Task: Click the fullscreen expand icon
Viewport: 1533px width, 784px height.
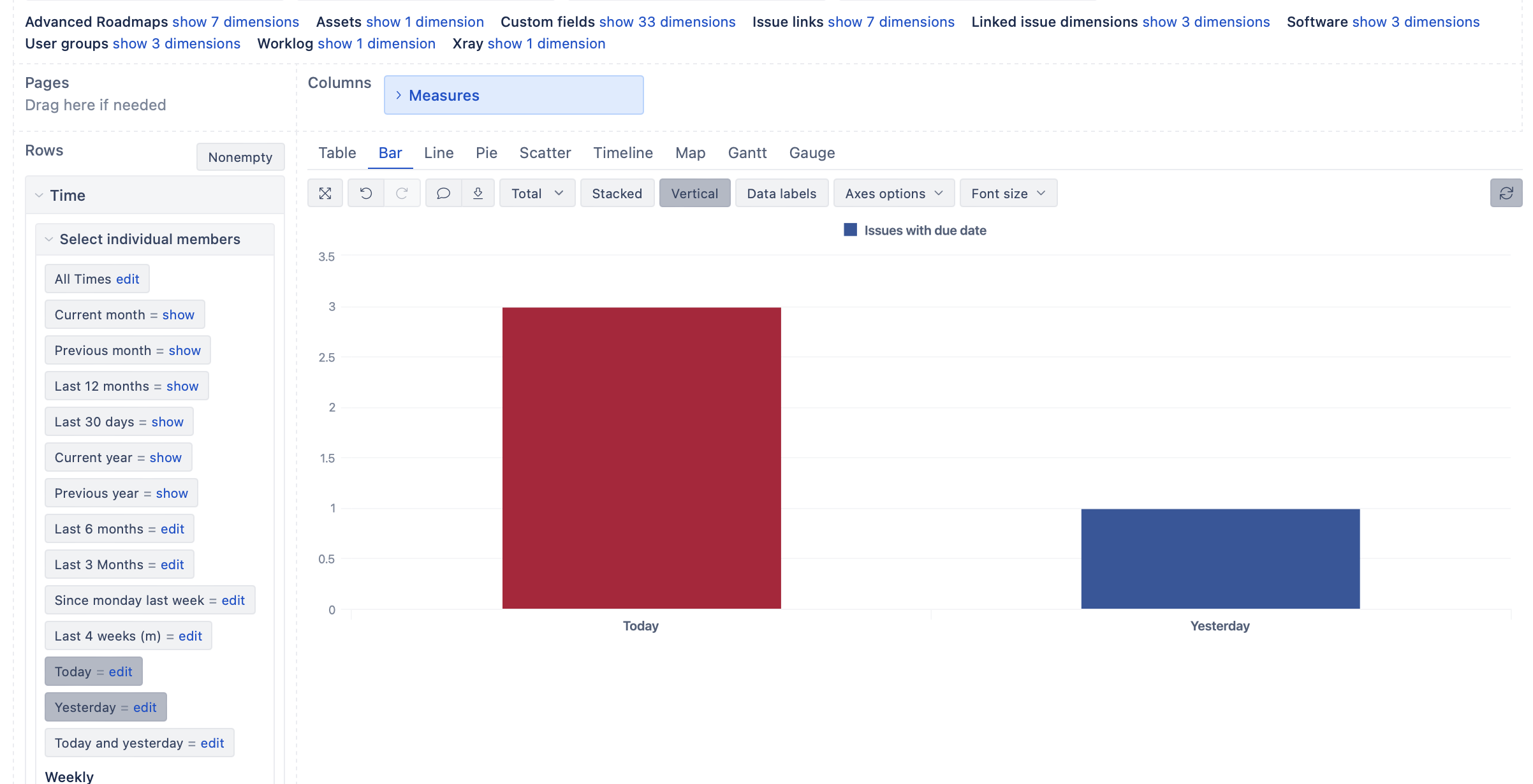Action: [325, 193]
